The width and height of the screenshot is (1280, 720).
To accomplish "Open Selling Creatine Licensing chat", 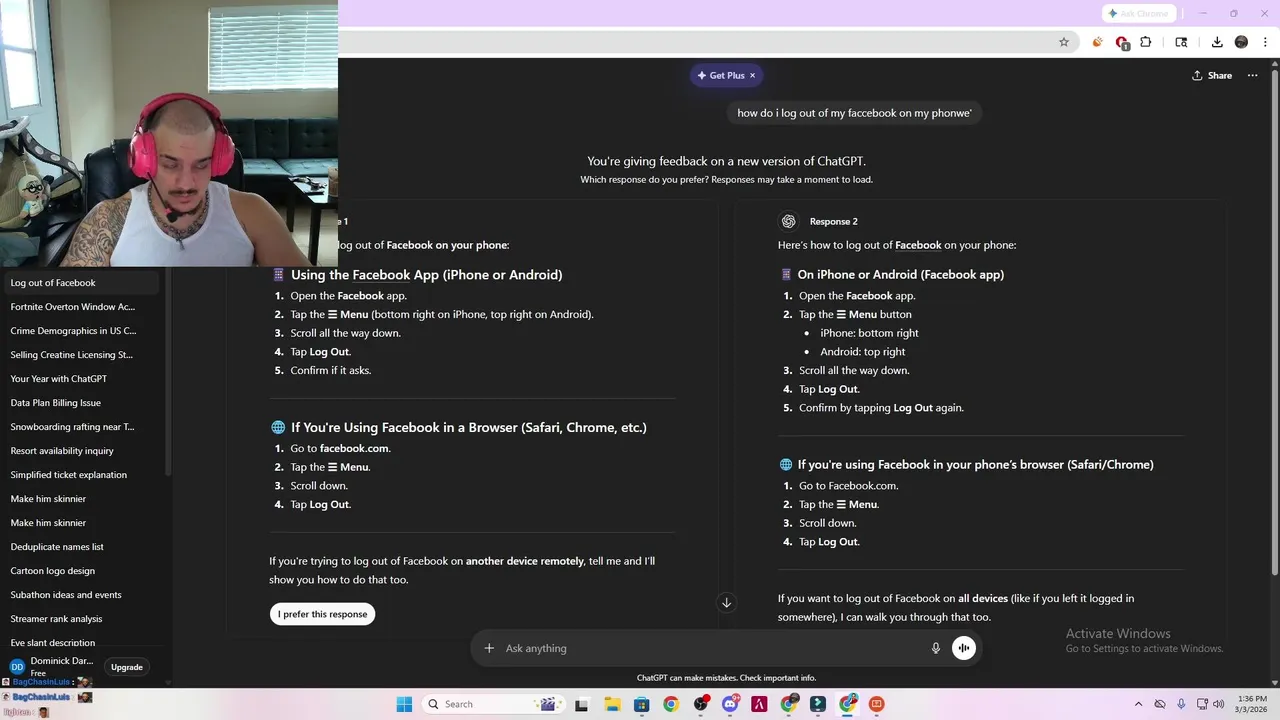I will (80, 355).
